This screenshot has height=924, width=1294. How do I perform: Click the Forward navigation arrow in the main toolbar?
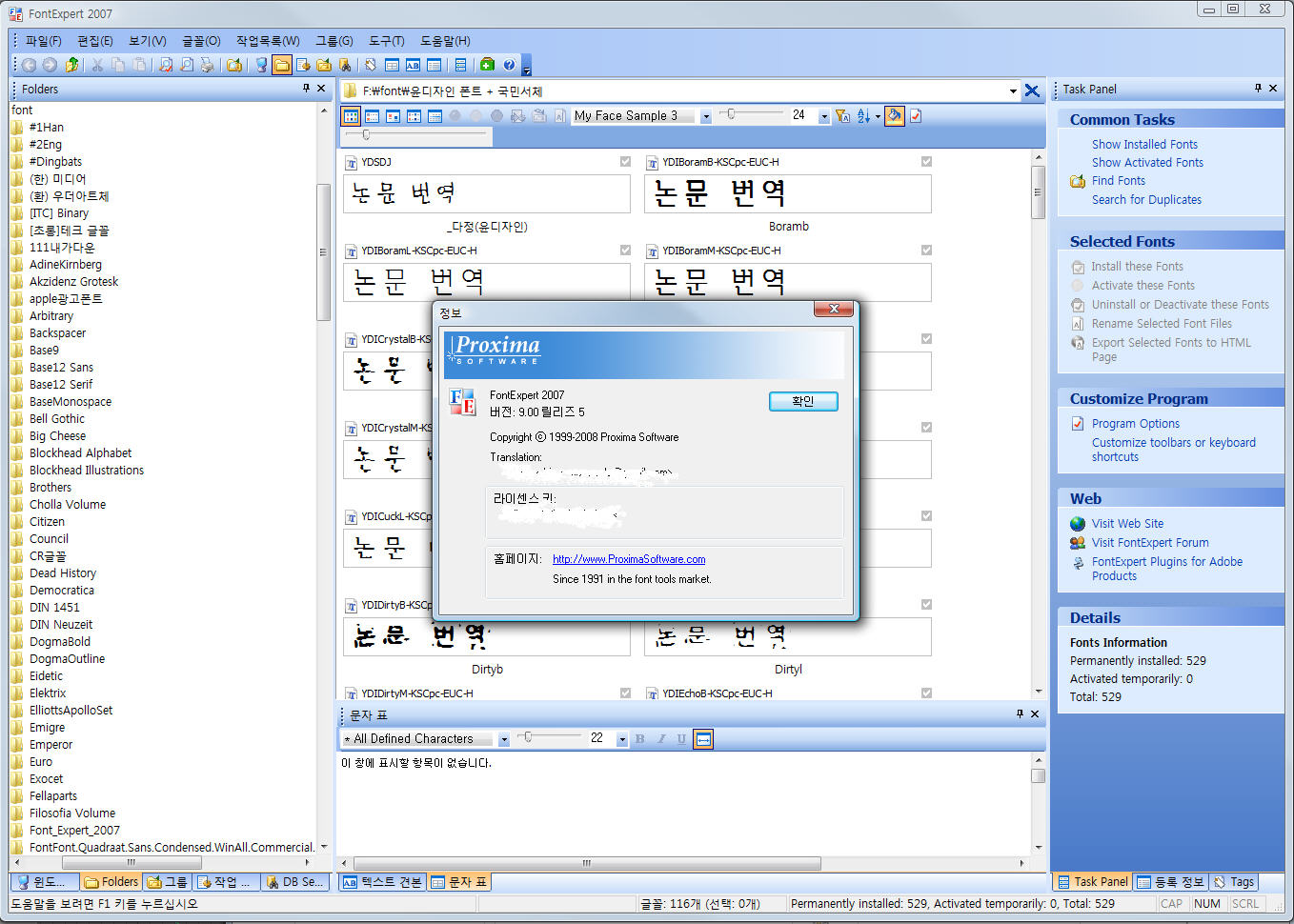point(49,65)
